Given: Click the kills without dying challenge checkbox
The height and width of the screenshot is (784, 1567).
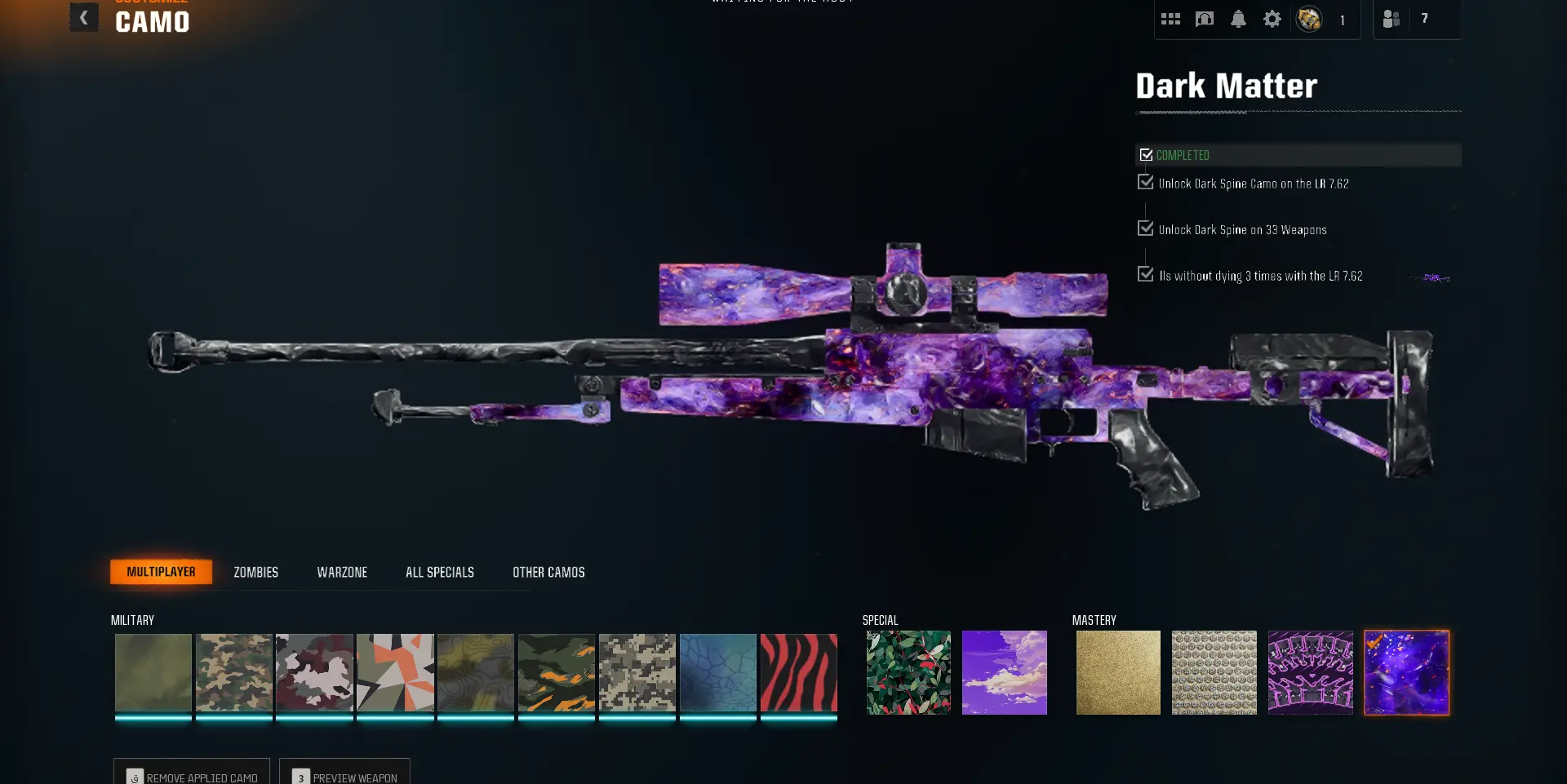Looking at the screenshot, I should [x=1146, y=274].
